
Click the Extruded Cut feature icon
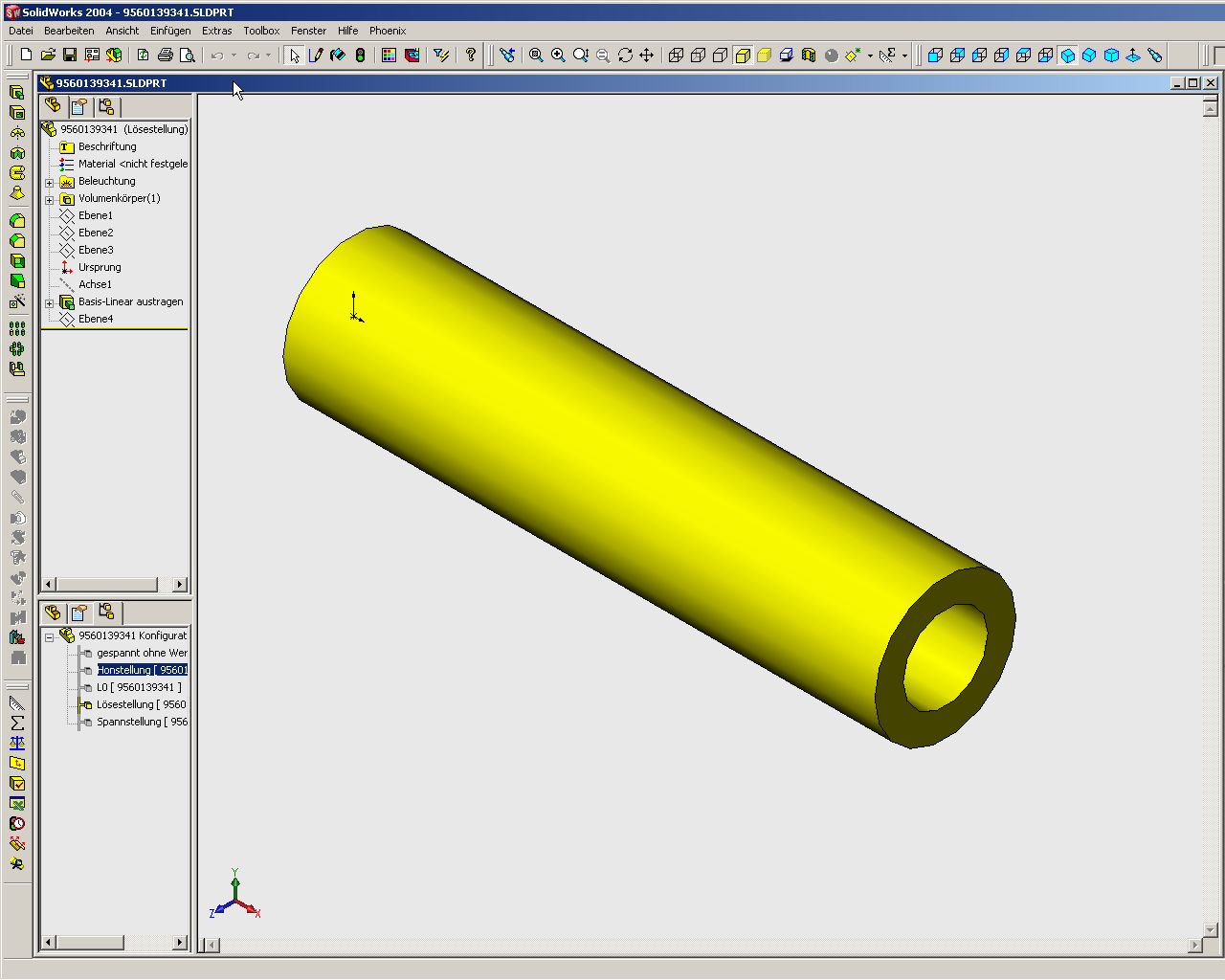click(17, 113)
